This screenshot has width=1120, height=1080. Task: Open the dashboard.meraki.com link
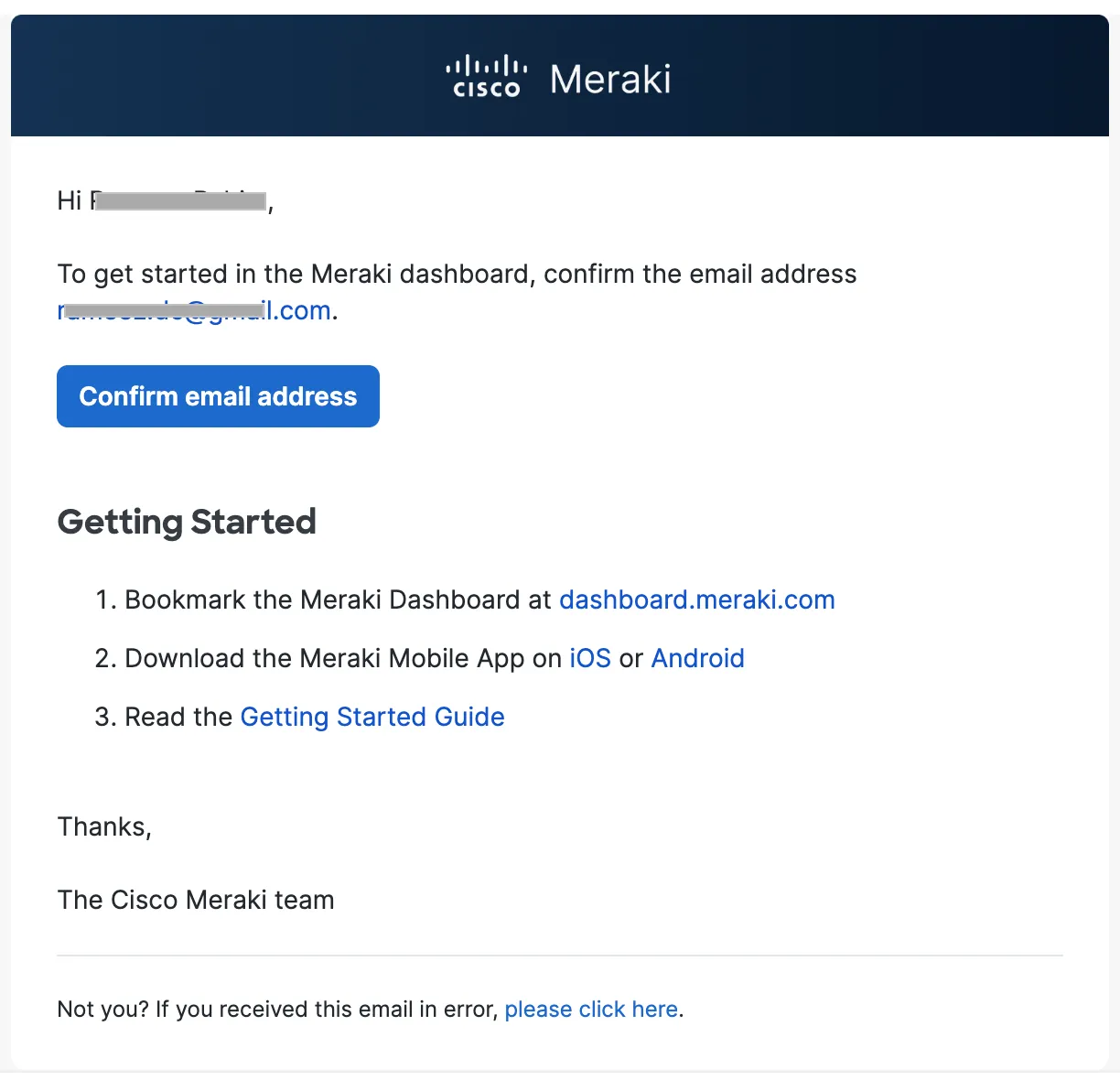click(697, 600)
